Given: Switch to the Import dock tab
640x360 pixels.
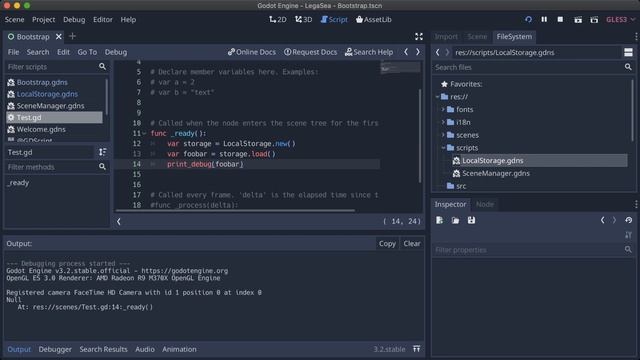Looking at the screenshot, I should [446, 37].
